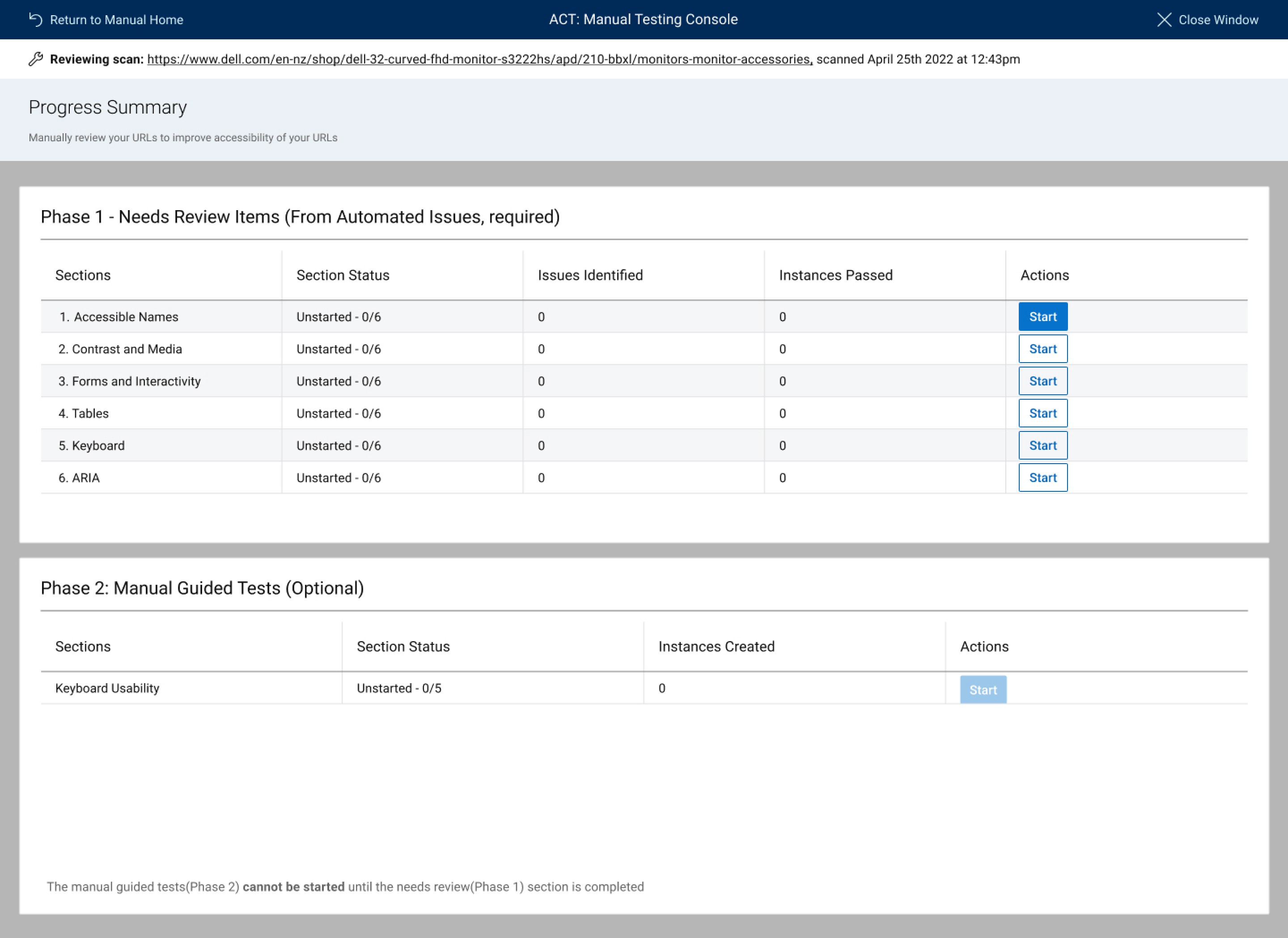Click the Instances Created column header

pyautogui.click(x=716, y=647)
